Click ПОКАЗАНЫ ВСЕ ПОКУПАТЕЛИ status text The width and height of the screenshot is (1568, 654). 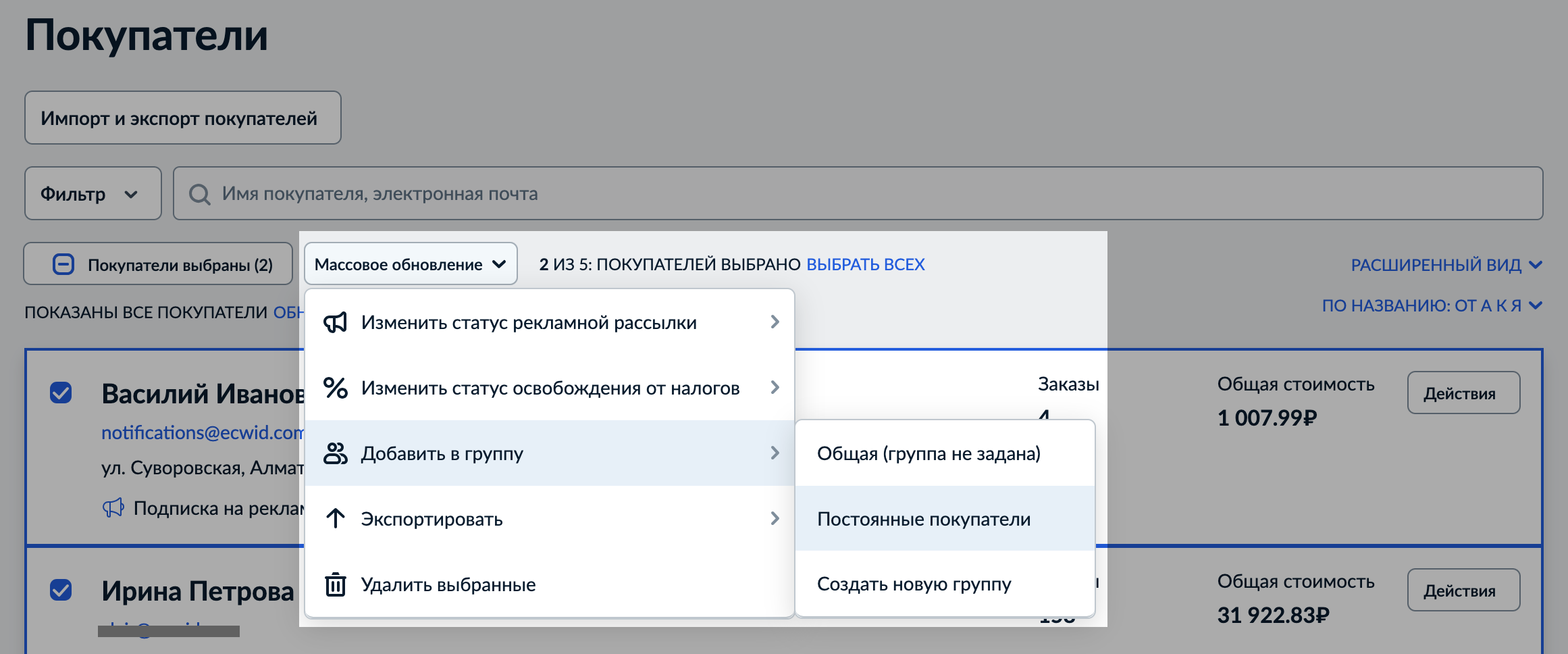[x=146, y=312]
